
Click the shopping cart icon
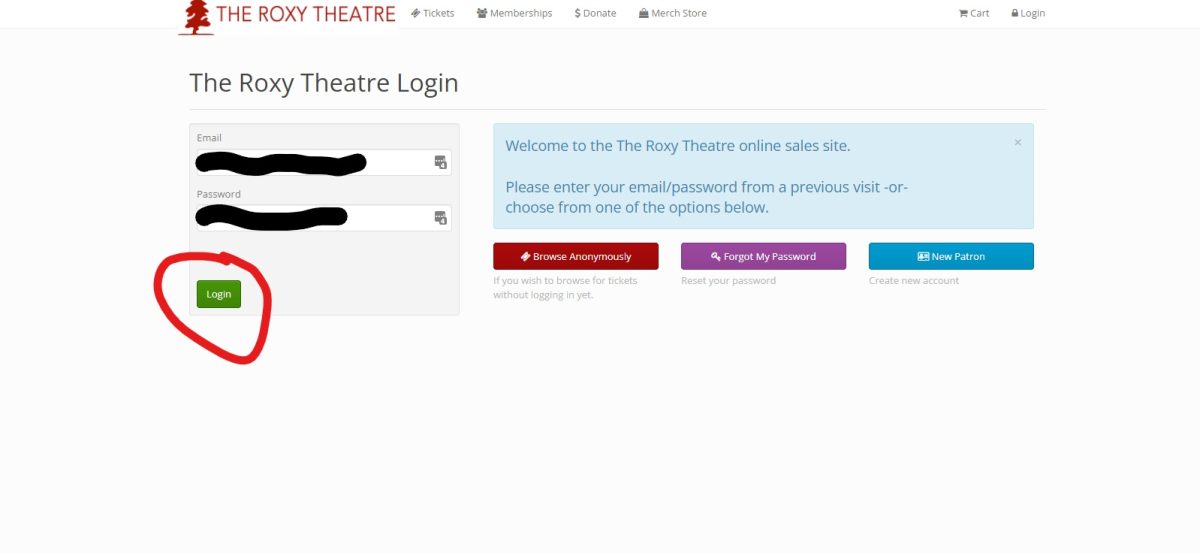pos(963,13)
